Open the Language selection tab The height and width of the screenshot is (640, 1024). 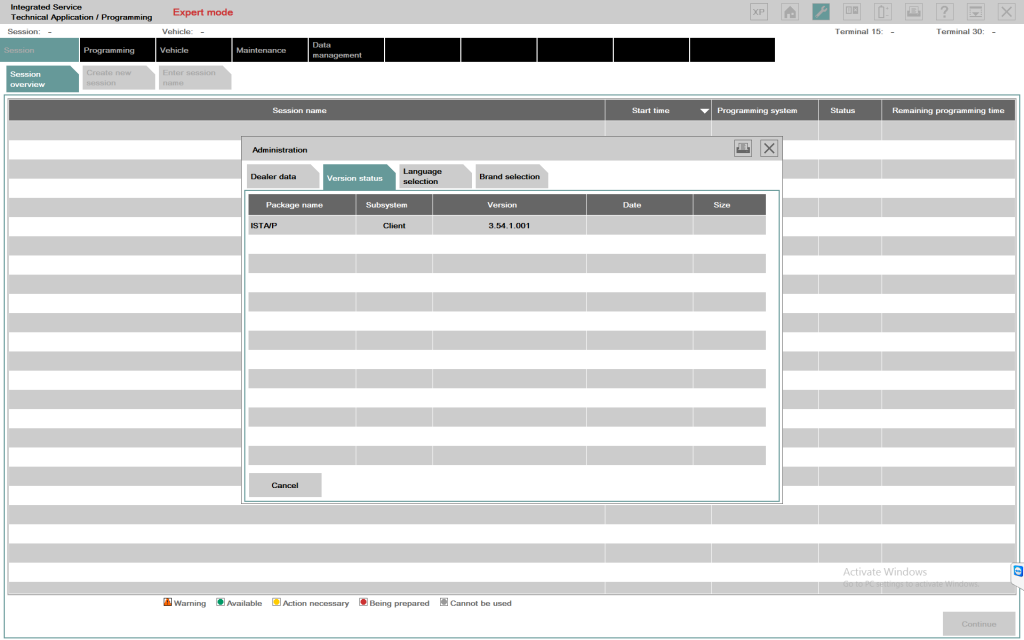pyautogui.click(x=435, y=176)
